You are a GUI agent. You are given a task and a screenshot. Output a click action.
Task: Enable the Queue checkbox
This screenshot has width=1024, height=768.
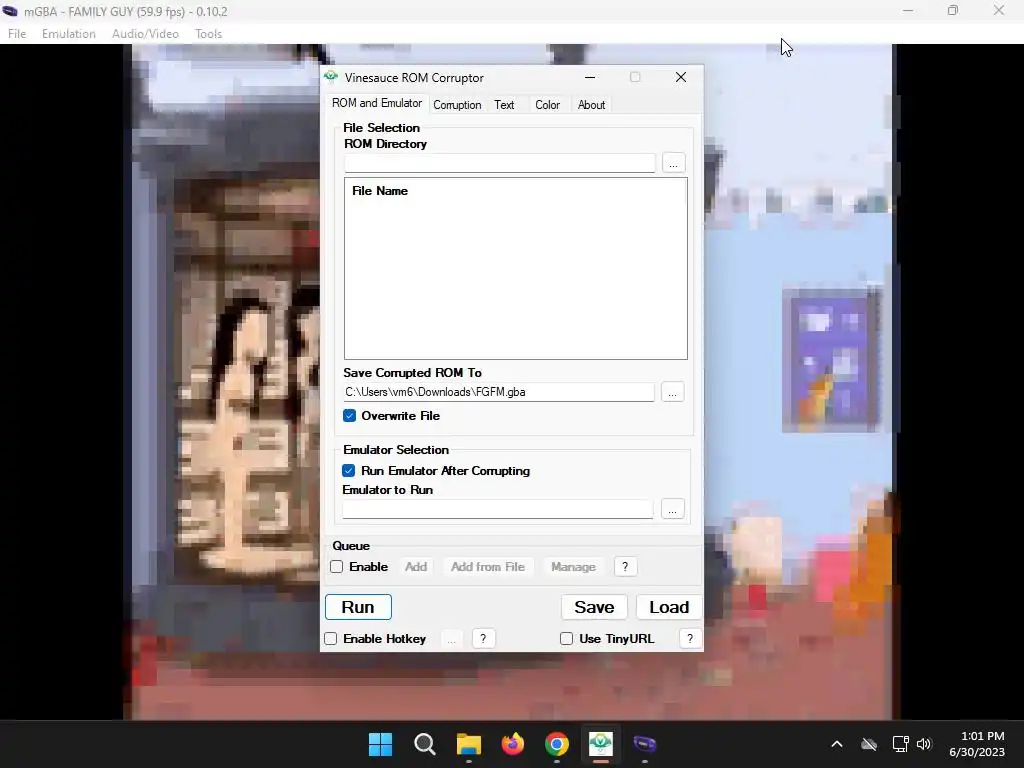point(336,567)
